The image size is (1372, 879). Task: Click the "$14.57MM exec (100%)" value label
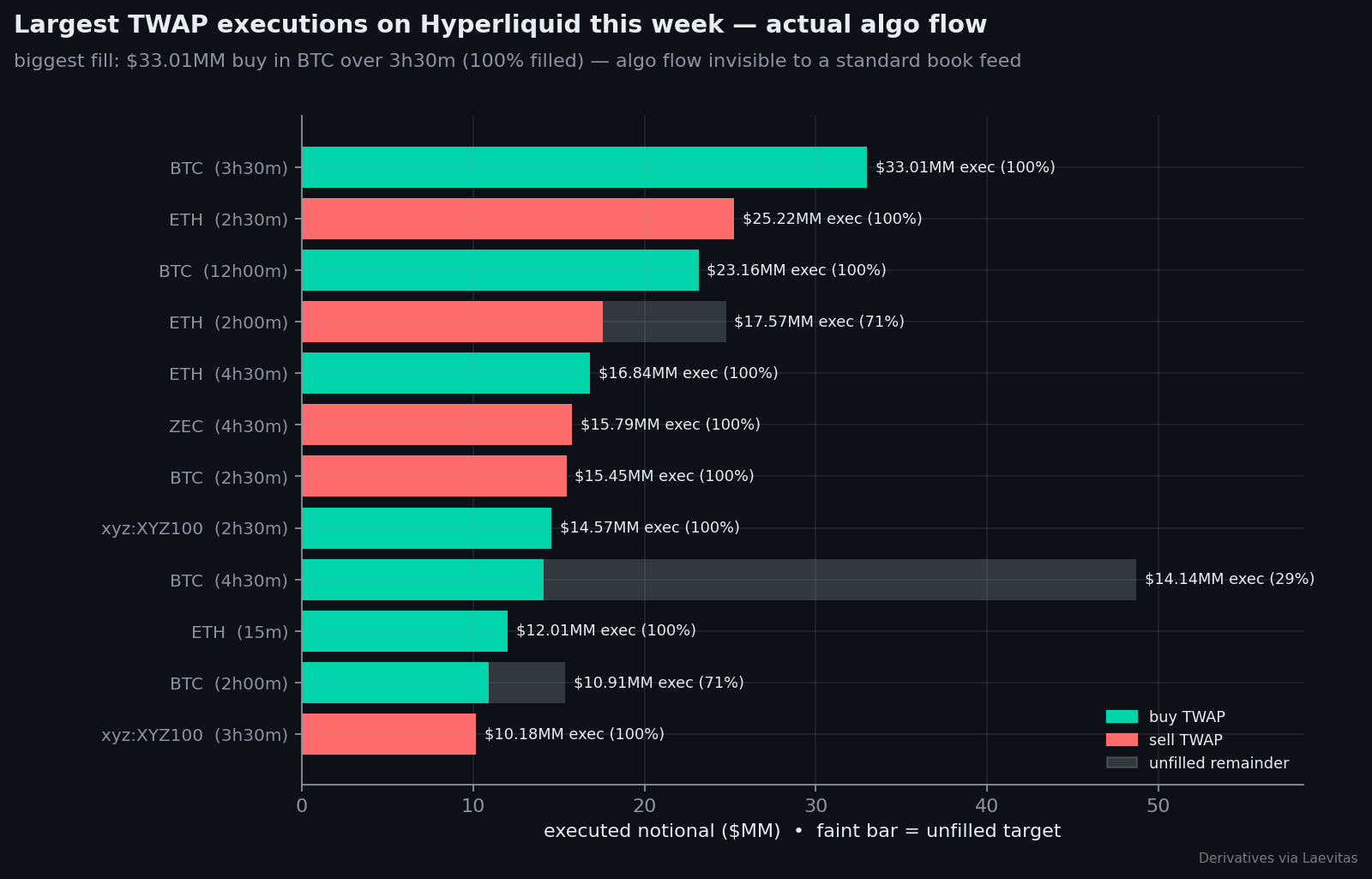click(650, 527)
